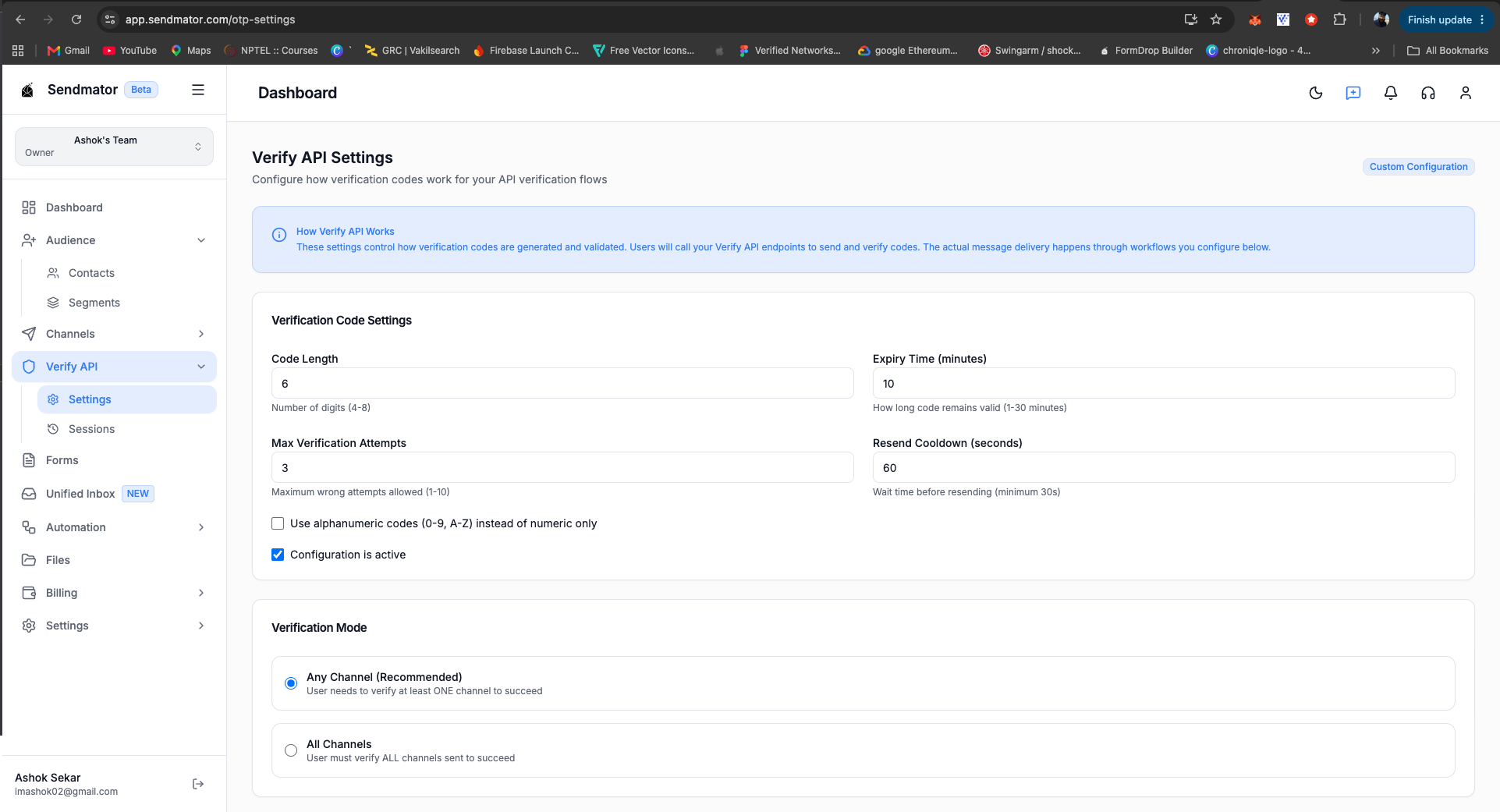Open the feedback message-plus icon
Image resolution: width=1500 pixels, height=812 pixels.
pyautogui.click(x=1353, y=93)
